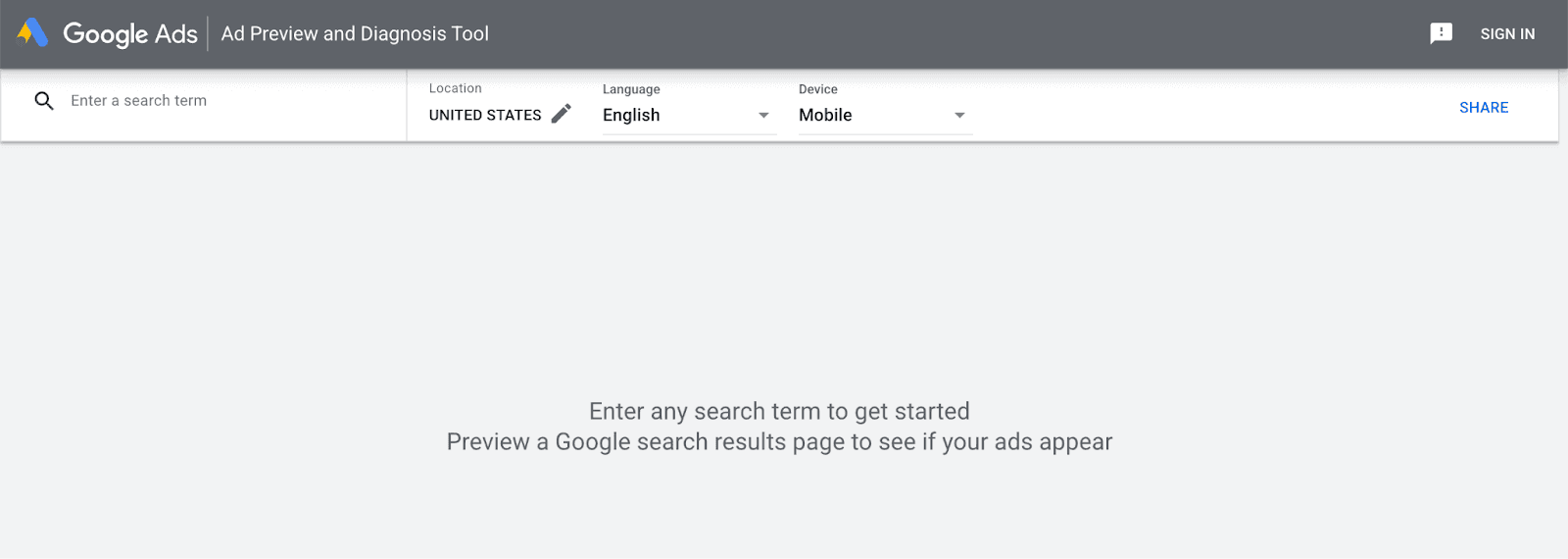Click the magnifying glass search icon
Image resolution: width=1568 pixels, height=559 pixels.
[44, 100]
